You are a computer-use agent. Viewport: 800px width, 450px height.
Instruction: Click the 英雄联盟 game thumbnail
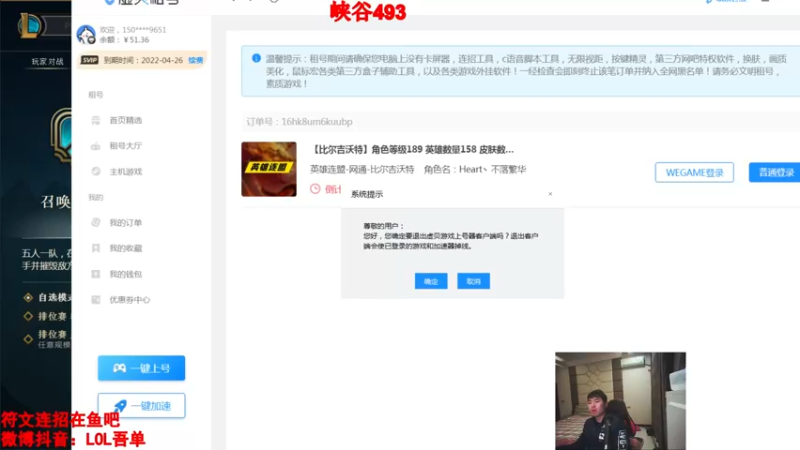pyautogui.click(x=269, y=169)
